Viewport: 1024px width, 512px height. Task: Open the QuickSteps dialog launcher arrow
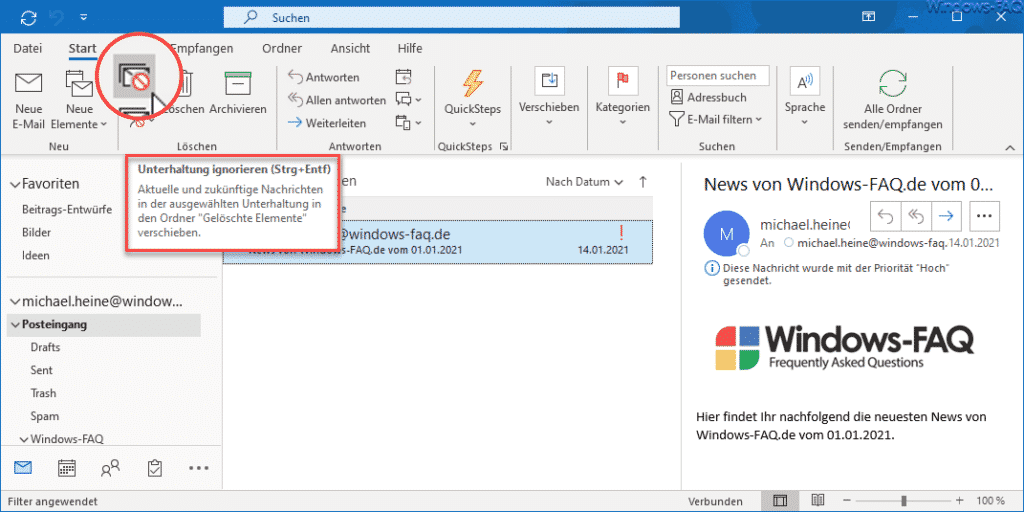[504, 146]
